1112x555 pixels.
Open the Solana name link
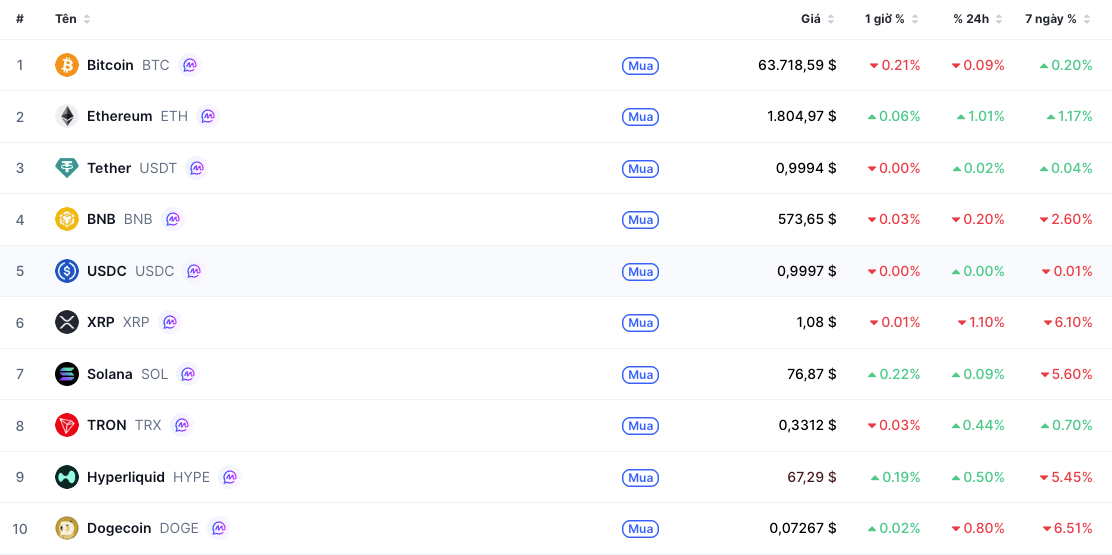(110, 374)
